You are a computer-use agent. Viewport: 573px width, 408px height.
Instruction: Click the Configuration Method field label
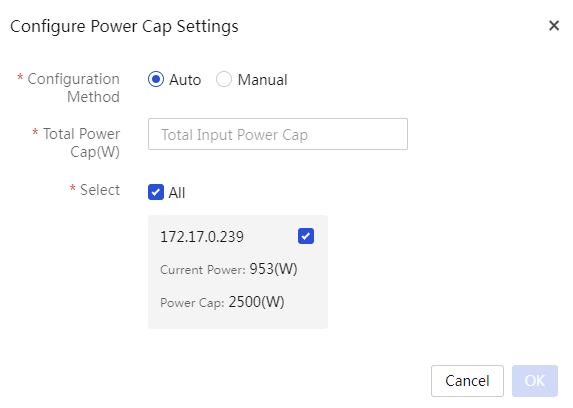click(x=73, y=88)
